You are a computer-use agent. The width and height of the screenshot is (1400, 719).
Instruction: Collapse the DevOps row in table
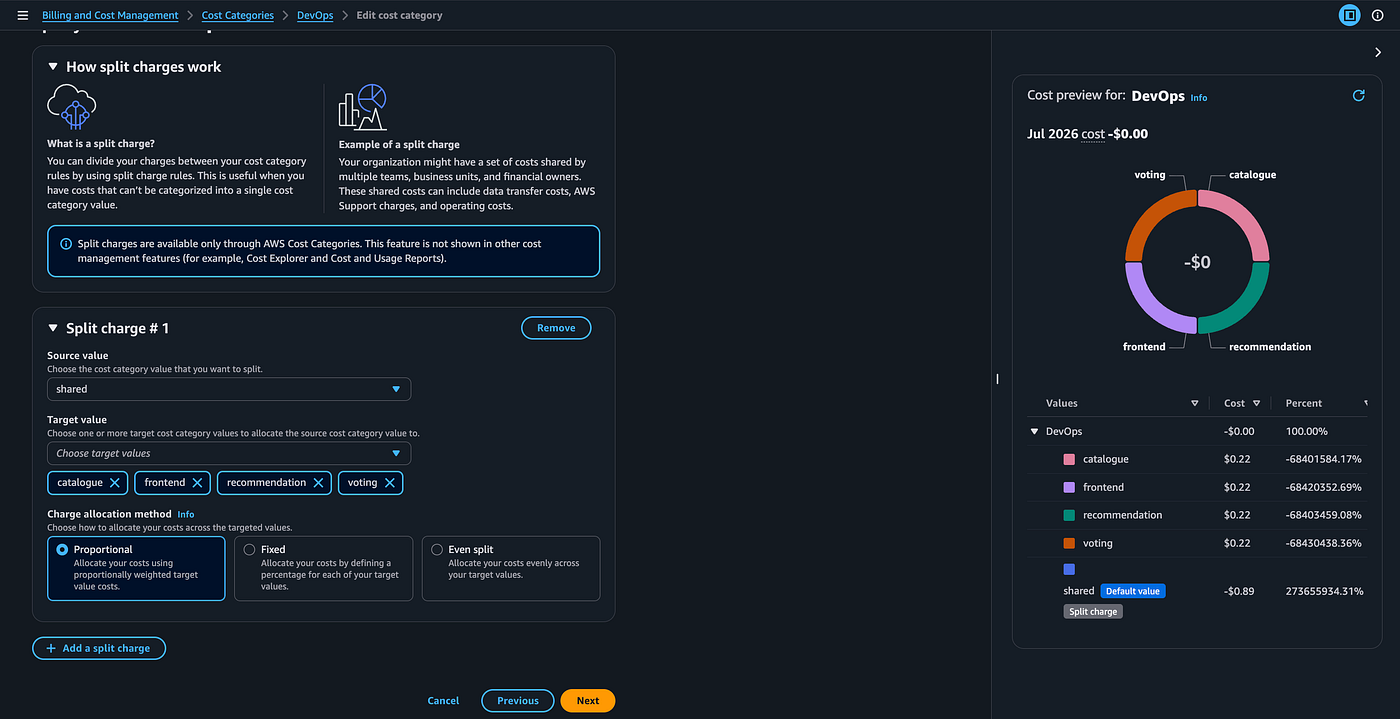(x=1034, y=432)
